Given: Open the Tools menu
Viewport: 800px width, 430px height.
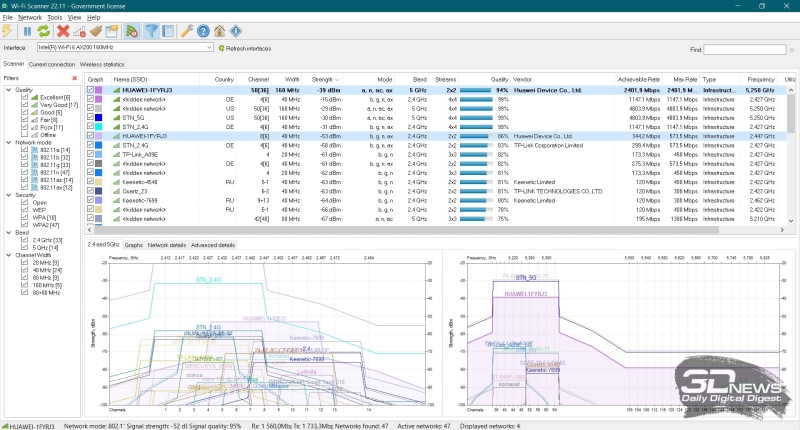Looking at the screenshot, I should [x=54, y=18].
